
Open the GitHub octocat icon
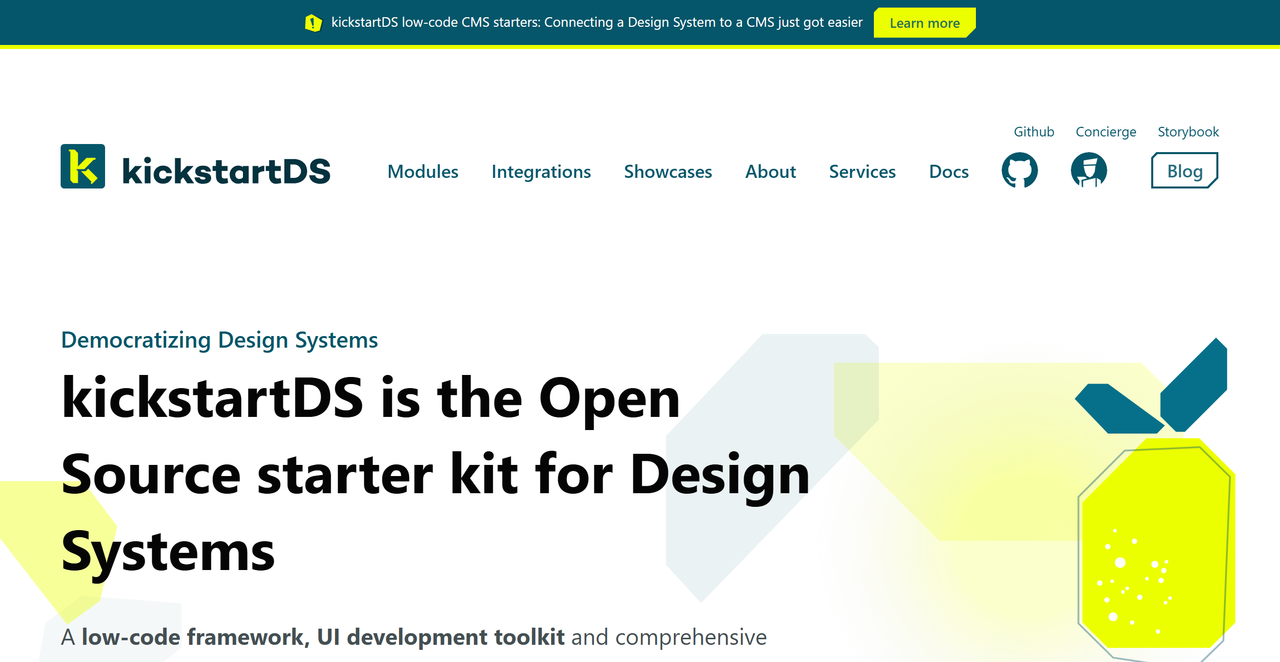click(x=1020, y=170)
